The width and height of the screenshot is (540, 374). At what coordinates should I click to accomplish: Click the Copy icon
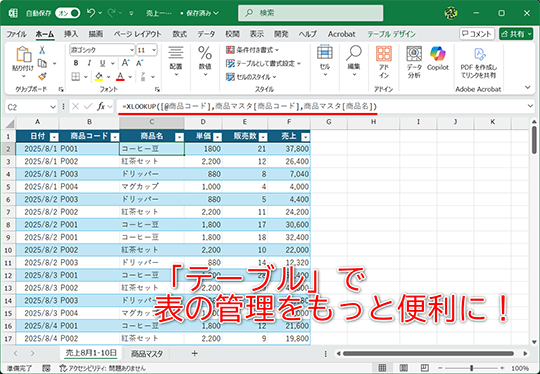42,63
